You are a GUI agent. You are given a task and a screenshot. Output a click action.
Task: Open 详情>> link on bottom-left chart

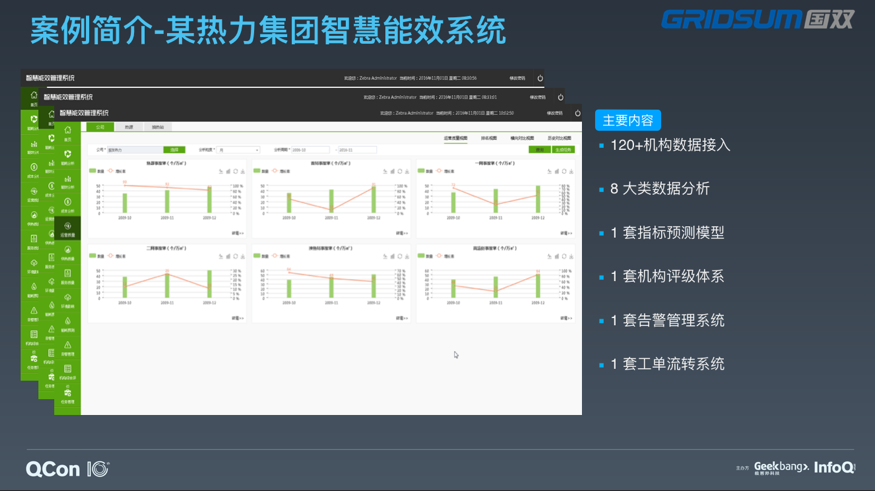pyautogui.click(x=238, y=318)
